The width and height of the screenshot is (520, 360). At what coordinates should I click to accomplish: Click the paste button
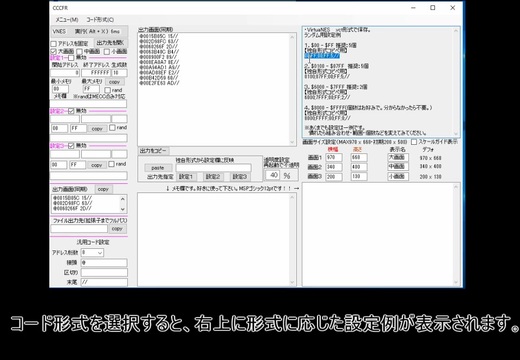(x=157, y=168)
